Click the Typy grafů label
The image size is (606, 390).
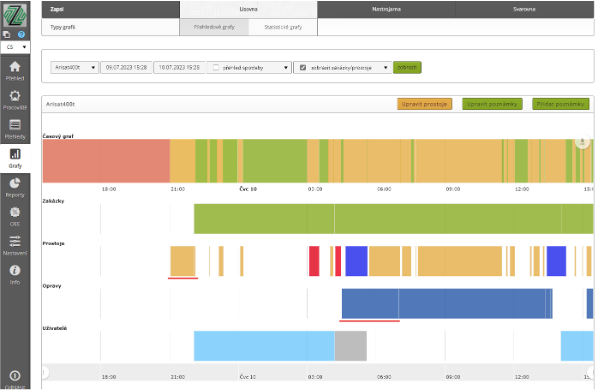point(63,27)
